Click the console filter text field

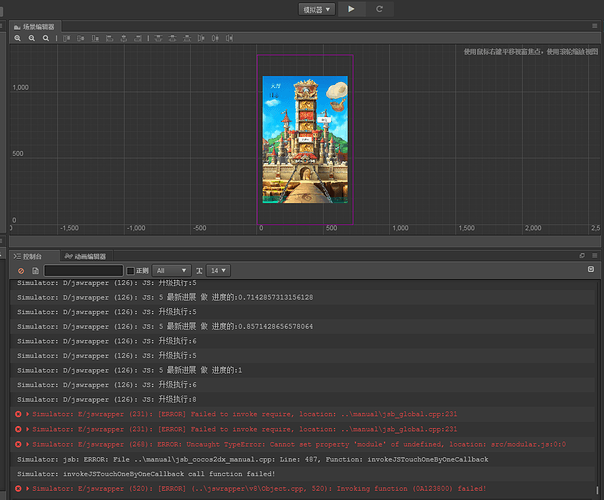coord(83,270)
